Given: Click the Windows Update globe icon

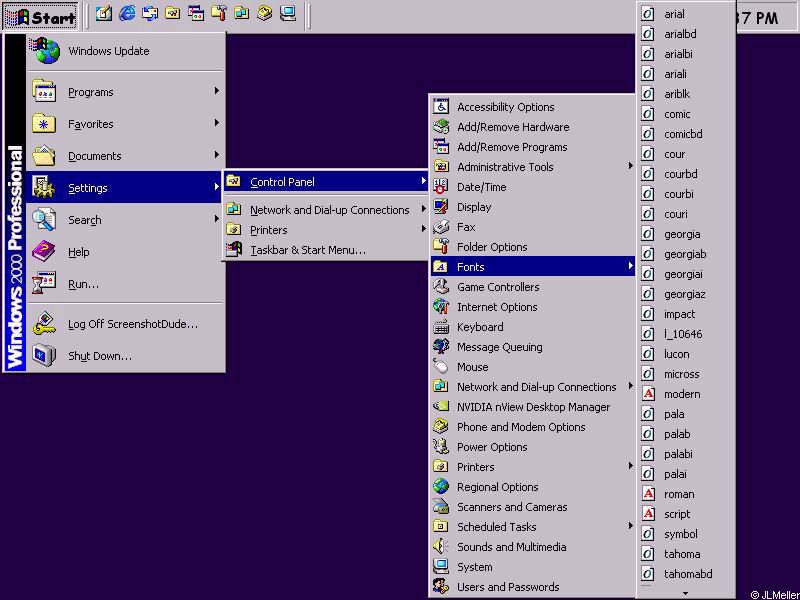Looking at the screenshot, I should tap(45, 51).
